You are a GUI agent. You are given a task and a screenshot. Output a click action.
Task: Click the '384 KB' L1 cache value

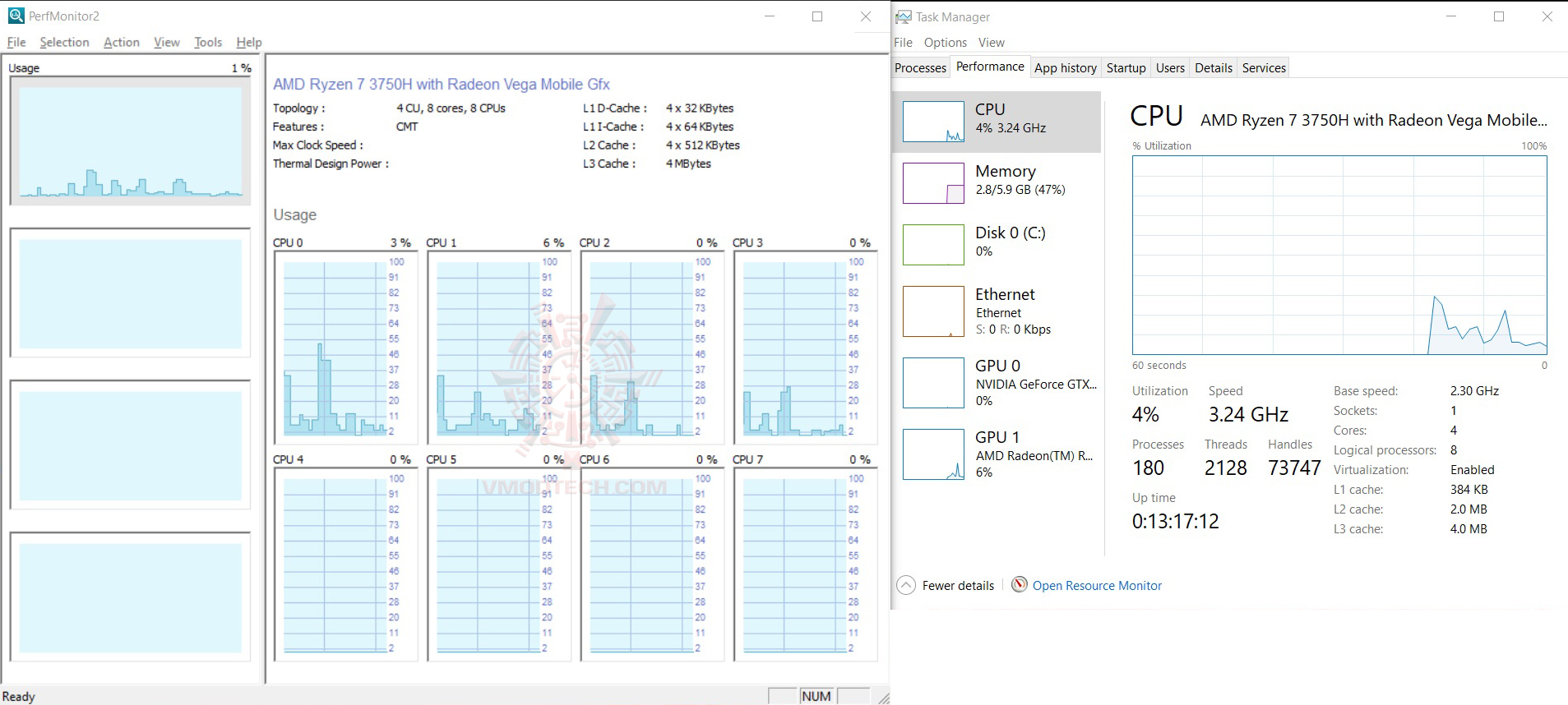(x=1469, y=490)
